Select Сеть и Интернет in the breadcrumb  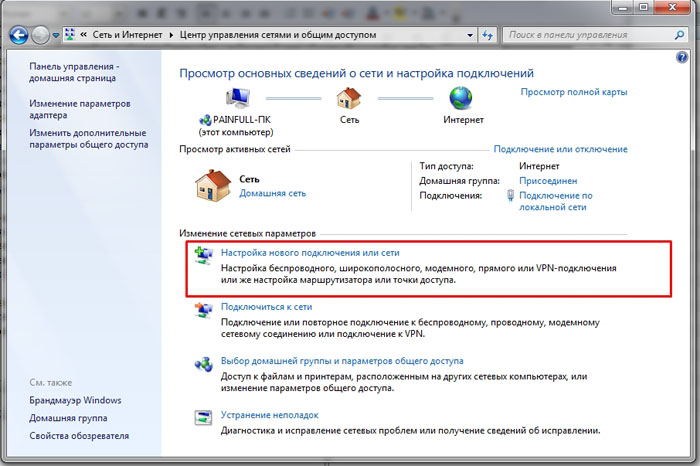click(x=132, y=35)
